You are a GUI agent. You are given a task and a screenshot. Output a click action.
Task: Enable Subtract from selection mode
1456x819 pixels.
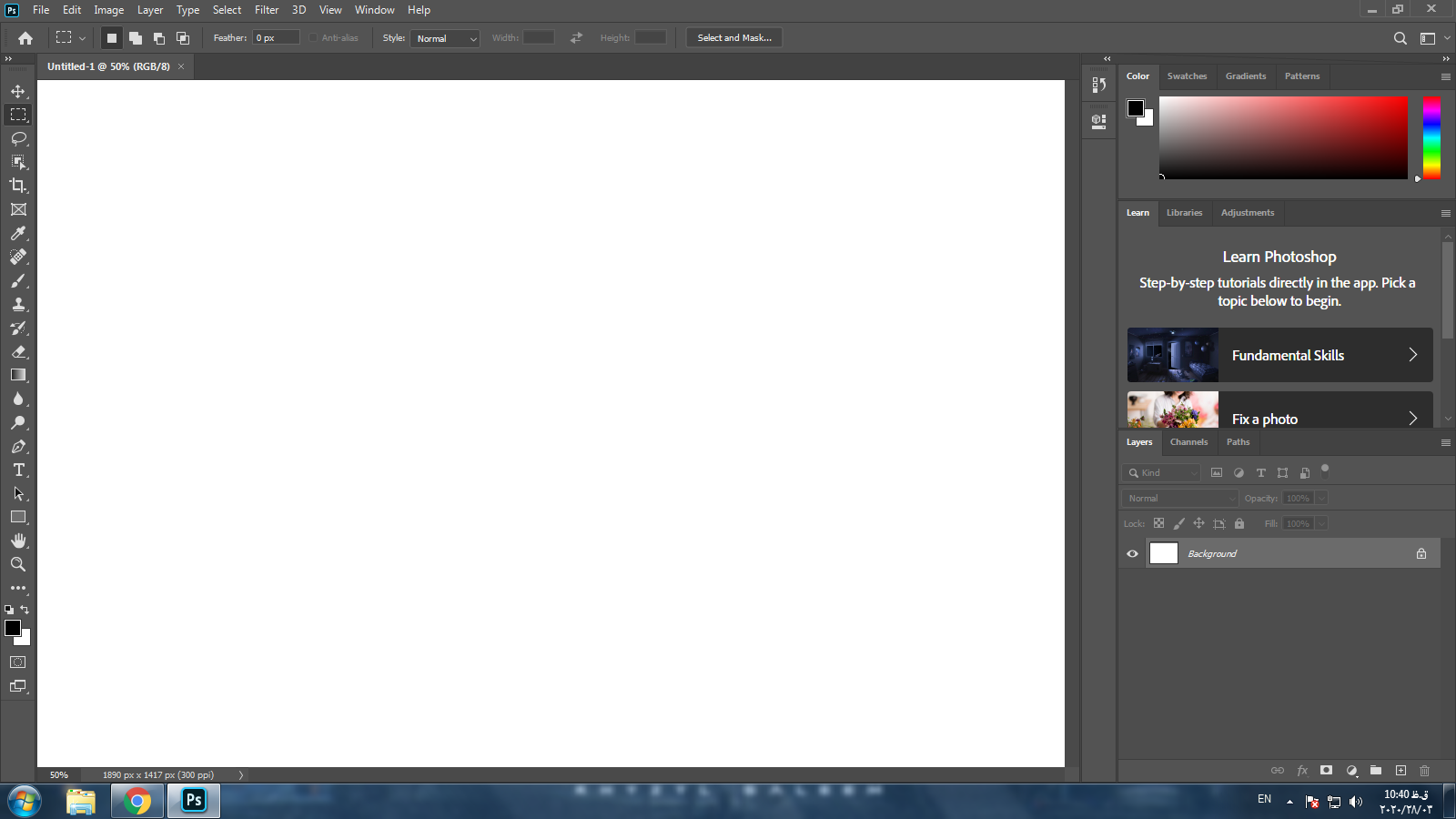159,38
